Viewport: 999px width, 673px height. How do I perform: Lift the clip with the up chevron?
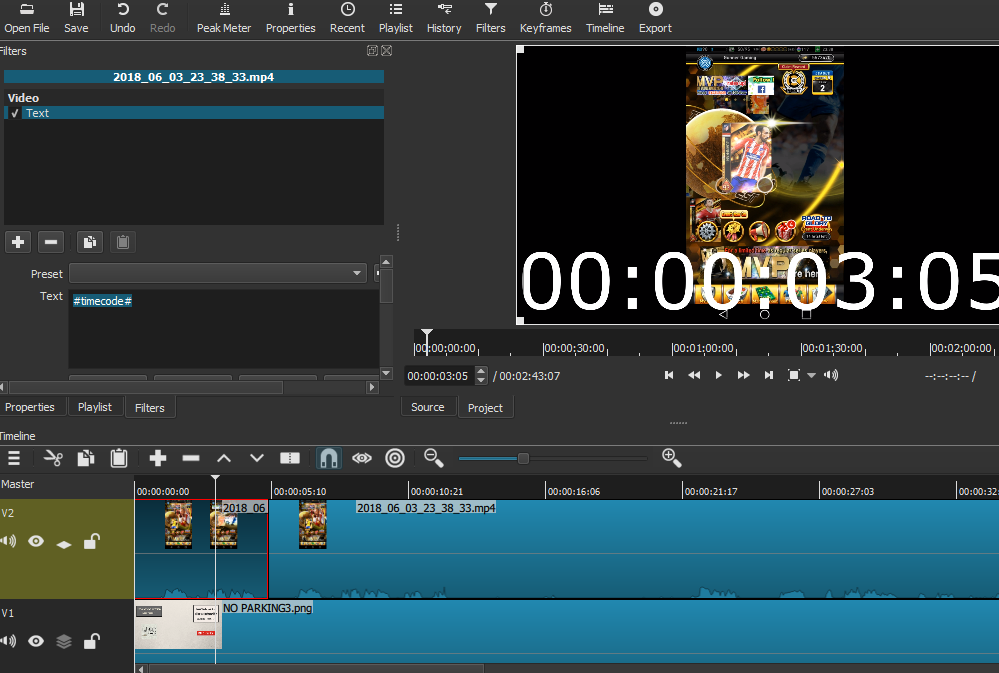pos(224,458)
